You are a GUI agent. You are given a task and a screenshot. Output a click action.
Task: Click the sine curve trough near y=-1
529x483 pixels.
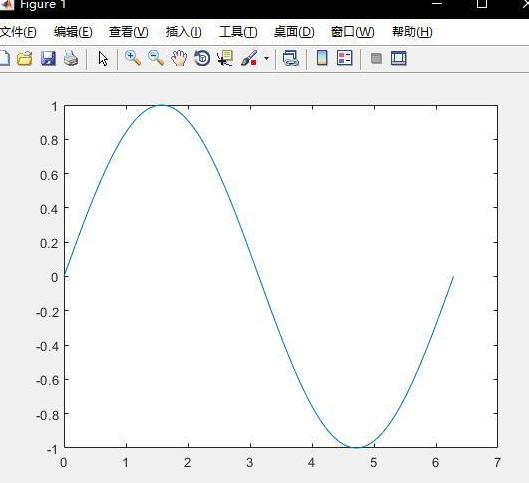[x=356, y=447]
